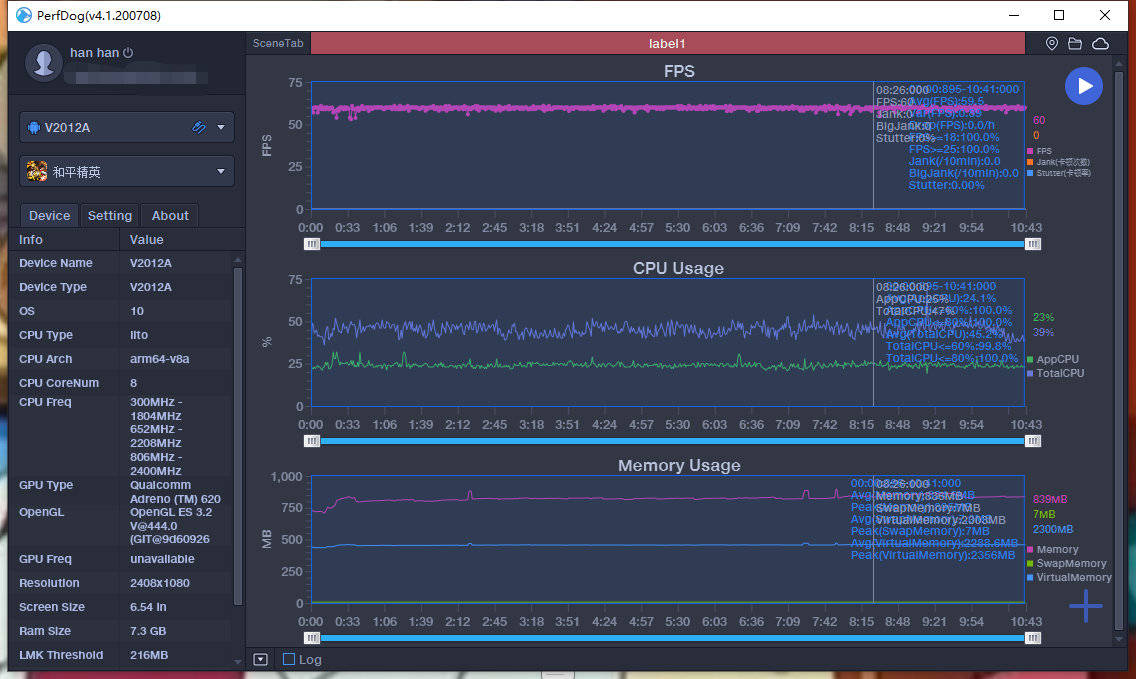Image resolution: width=1136 pixels, height=679 pixels.
Task: Open the About tab
Action: [170, 215]
